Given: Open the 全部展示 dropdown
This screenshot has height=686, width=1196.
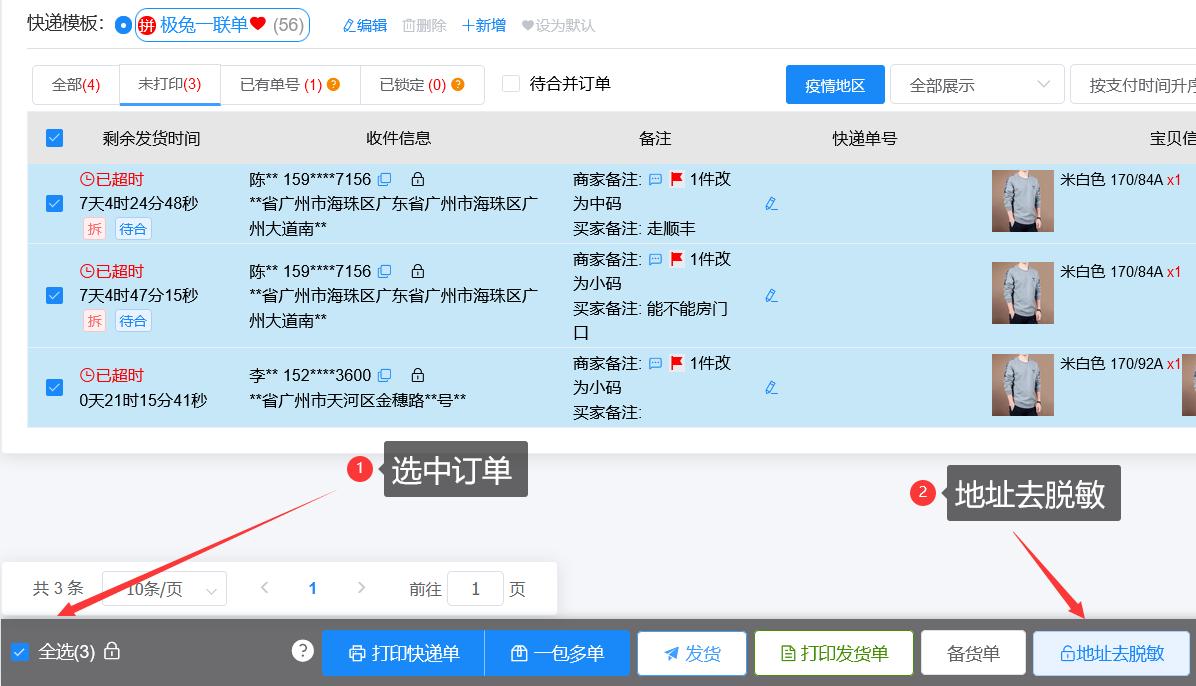Looking at the screenshot, I should pyautogui.click(x=975, y=84).
